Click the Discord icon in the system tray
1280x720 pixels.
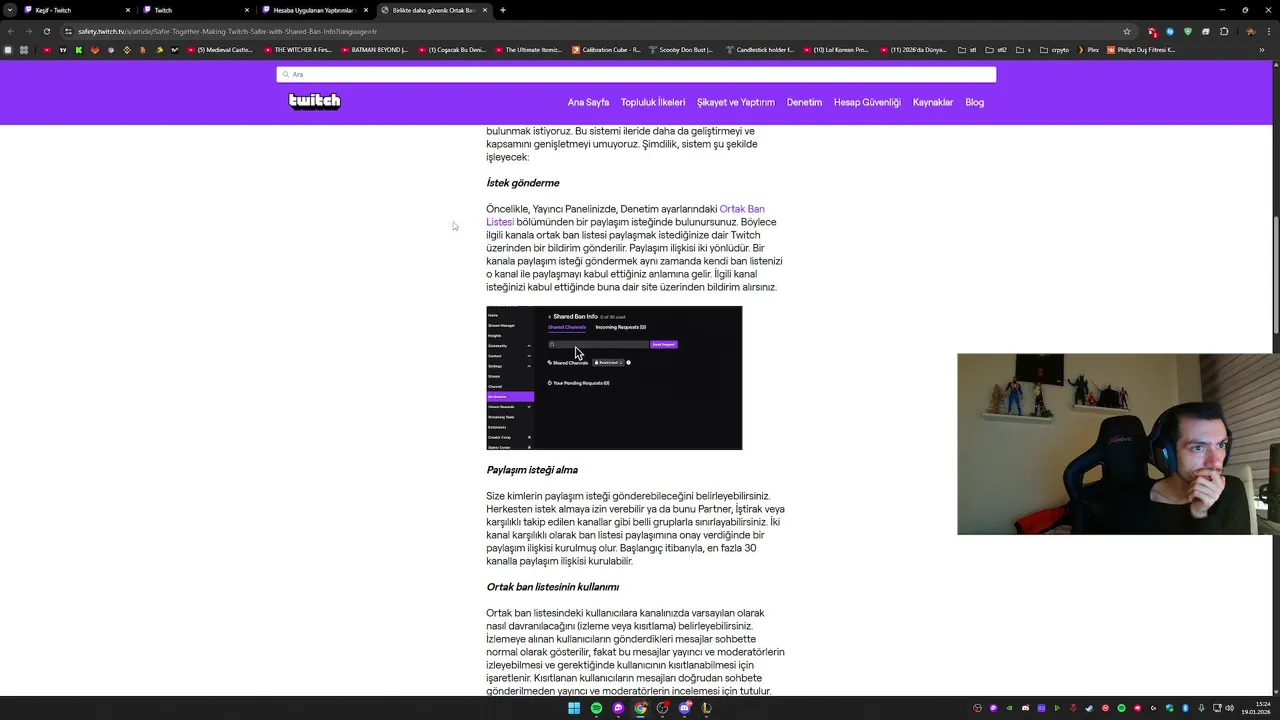[x=1025, y=708]
